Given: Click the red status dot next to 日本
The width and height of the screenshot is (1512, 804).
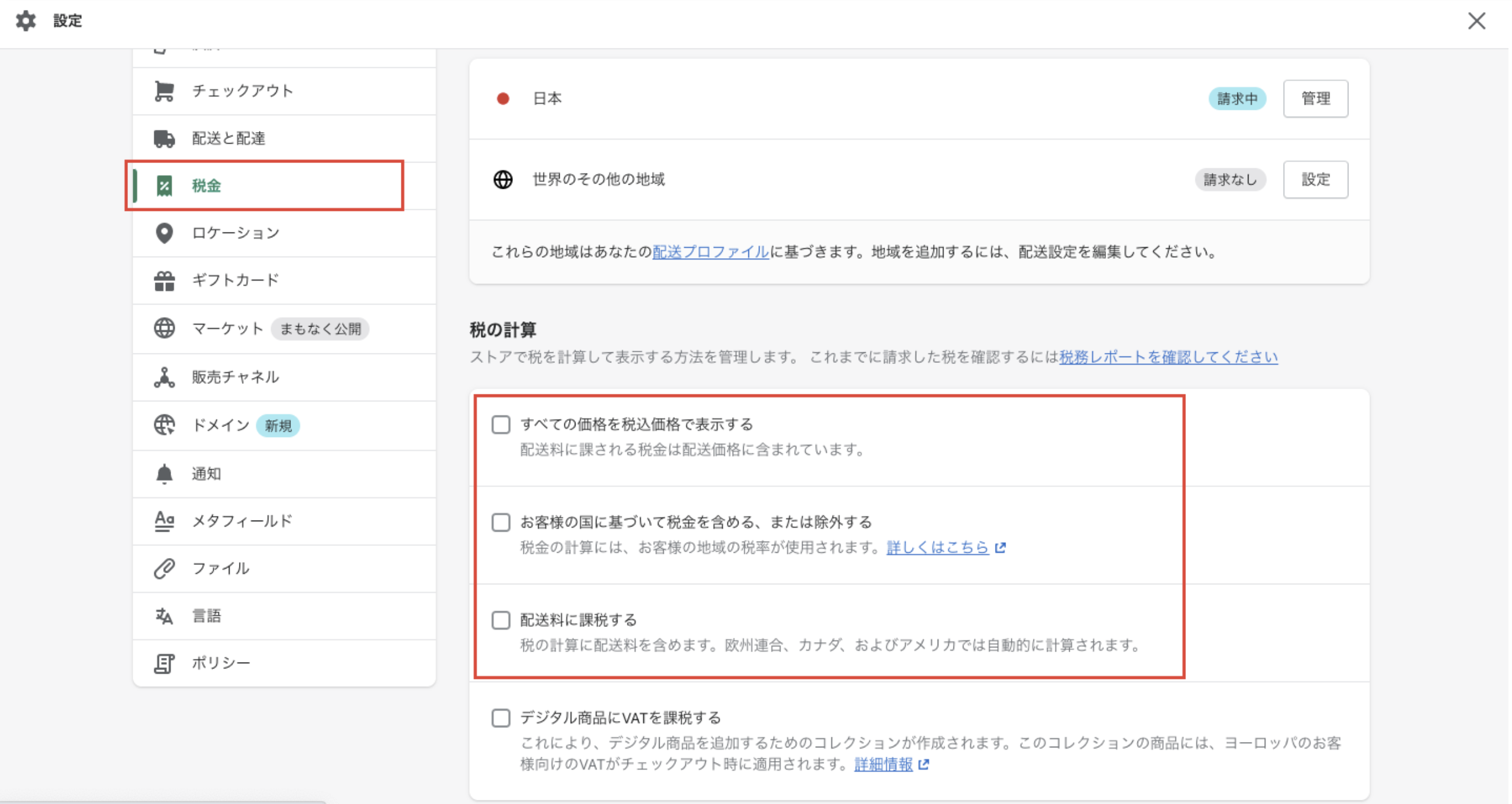Looking at the screenshot, I should (503, 99).
